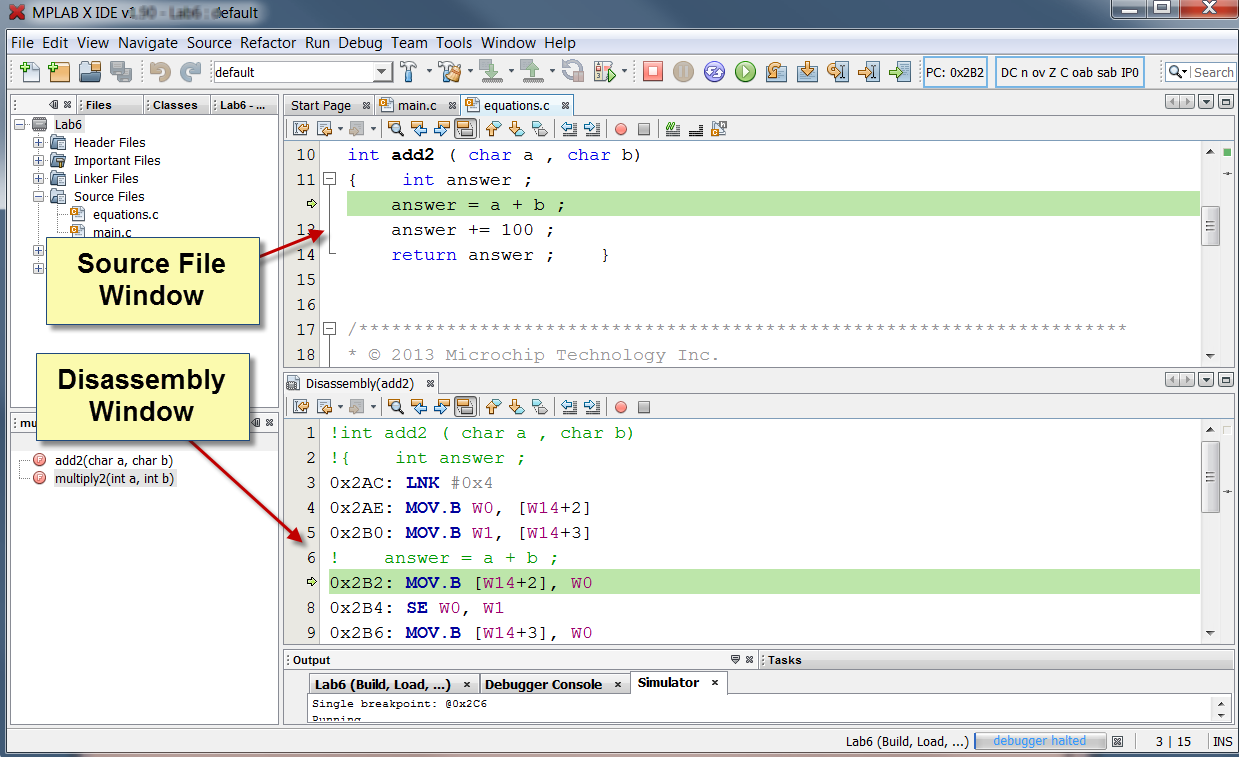Click the blue Reset icon
The height and width of the screenshot is (757, 1239).
click(x=714, y=72)
